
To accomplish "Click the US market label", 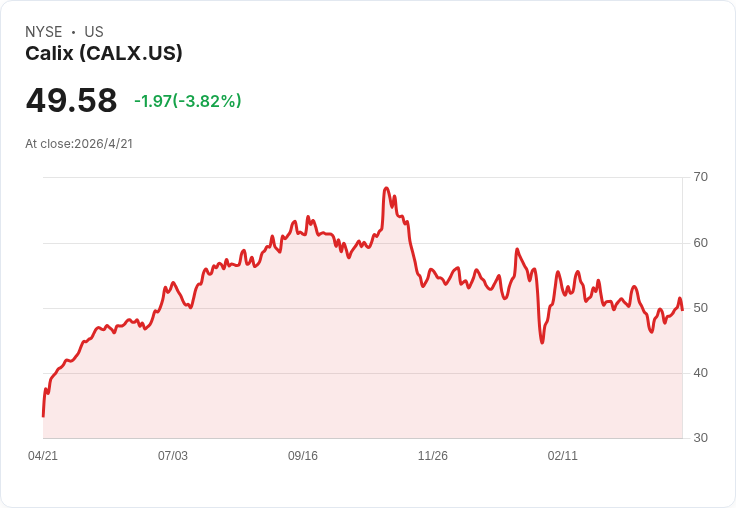I will pyautogui.click(x=94, y=32).
